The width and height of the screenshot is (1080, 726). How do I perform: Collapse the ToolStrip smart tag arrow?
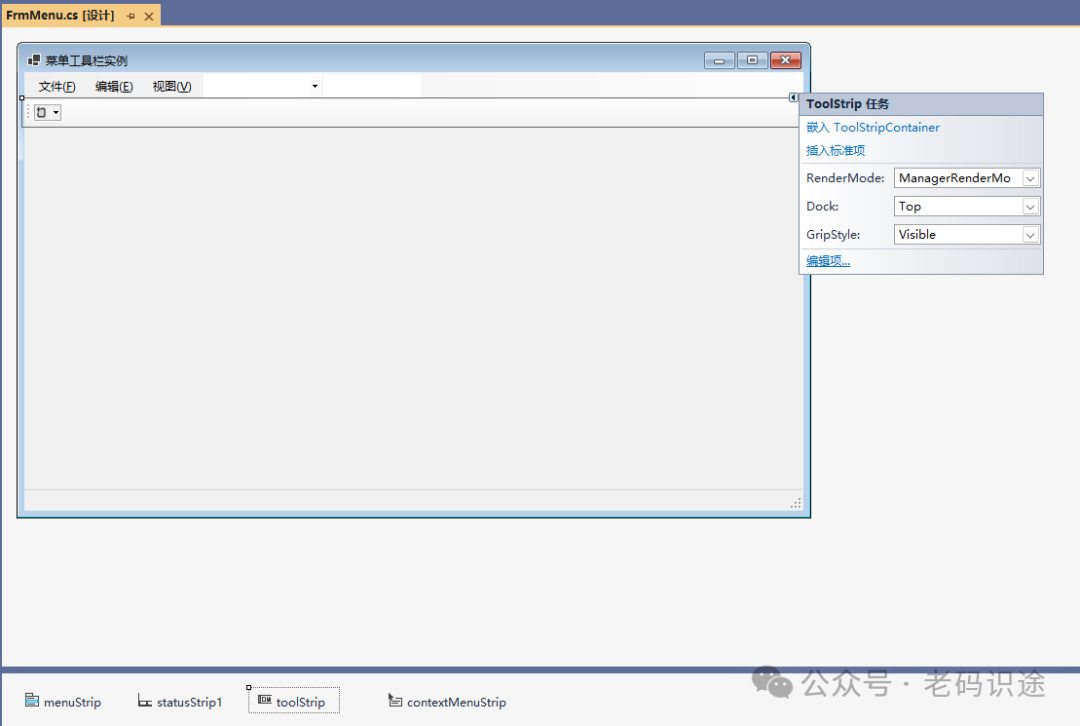(793, 97)
